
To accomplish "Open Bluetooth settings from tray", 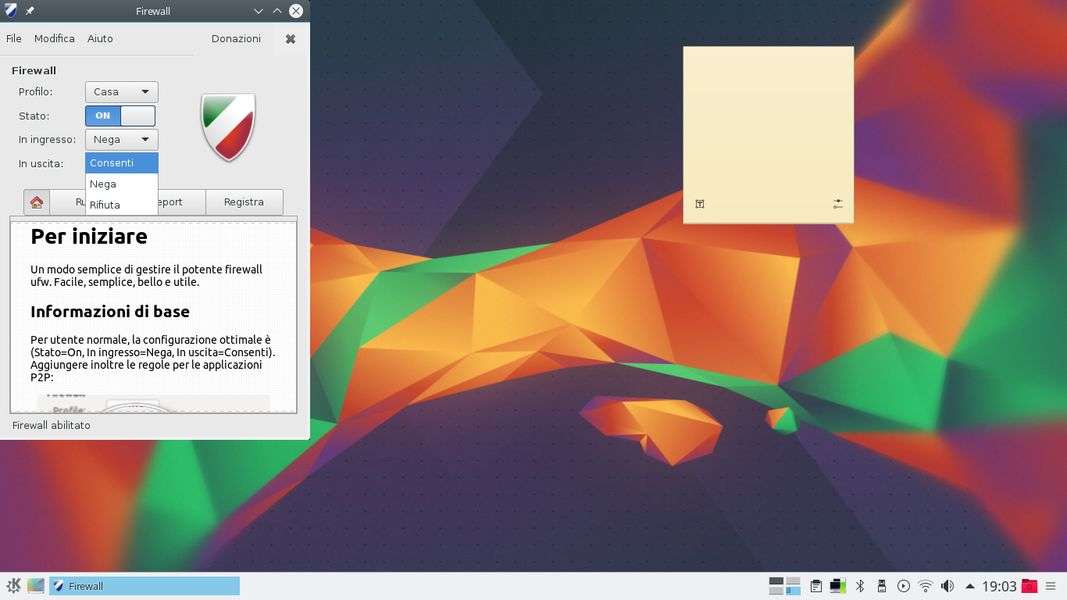I will [860, 586].
